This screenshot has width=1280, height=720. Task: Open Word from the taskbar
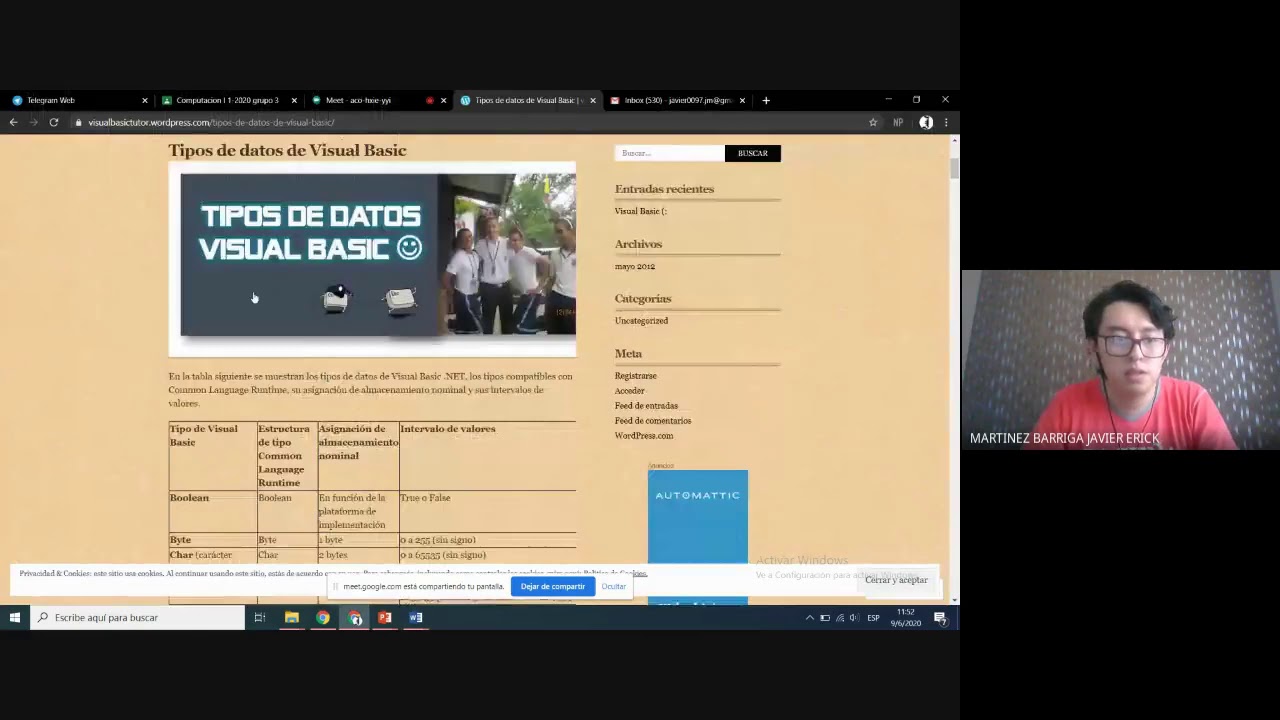pos(416,617)
